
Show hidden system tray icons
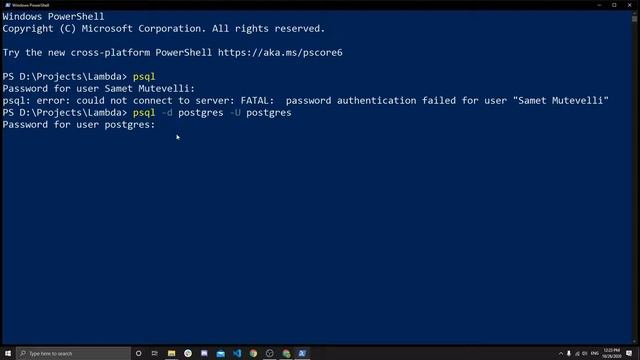pyautogui.click(x=560, y=353)
